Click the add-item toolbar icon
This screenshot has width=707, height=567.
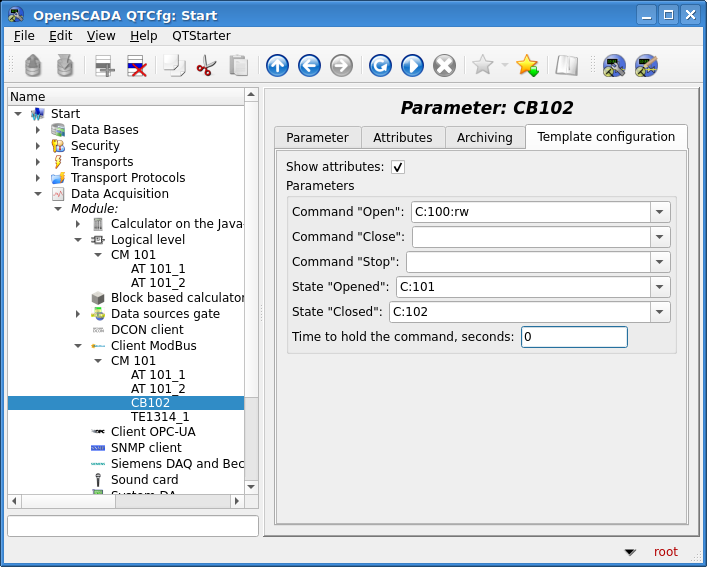tap(105, 66)
